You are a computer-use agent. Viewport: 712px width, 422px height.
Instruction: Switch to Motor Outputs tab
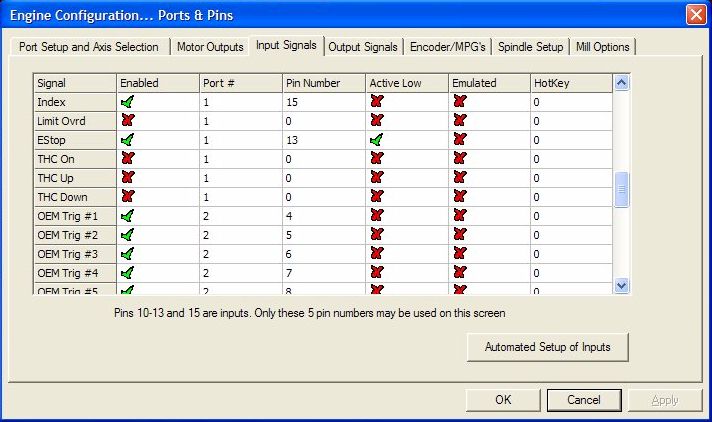coord(210,47)
